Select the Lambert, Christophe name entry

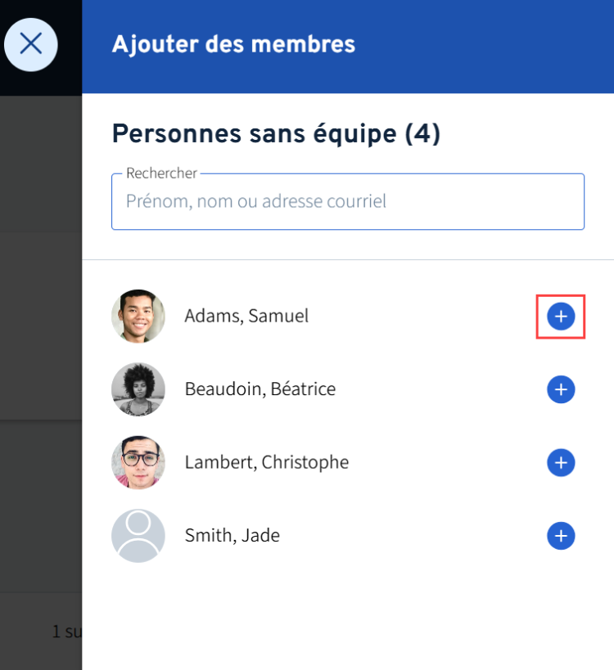267,462
